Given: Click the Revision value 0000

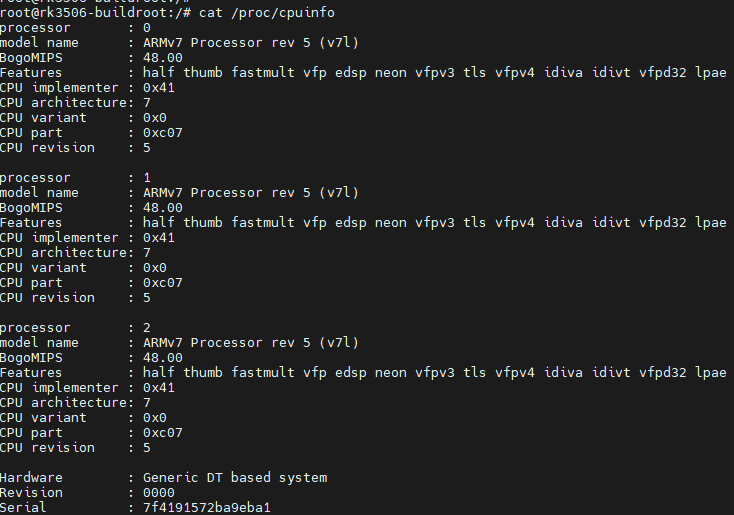Looking at the screenshot, I should click(159, 492).
